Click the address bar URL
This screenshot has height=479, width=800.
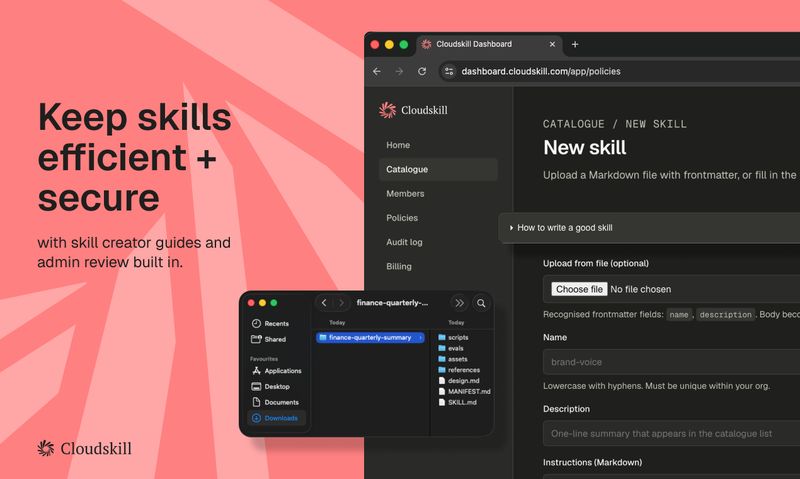(541, 71)
